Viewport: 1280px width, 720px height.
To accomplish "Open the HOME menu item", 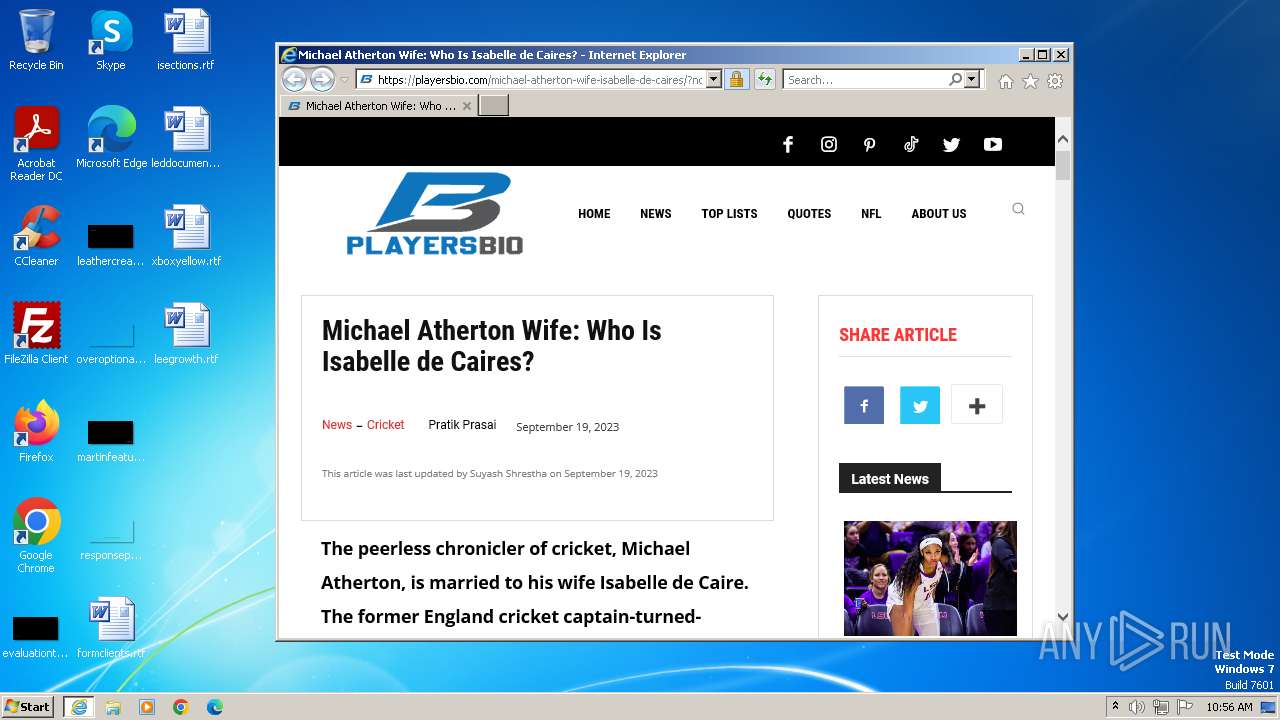I will [x=594, y=214].
